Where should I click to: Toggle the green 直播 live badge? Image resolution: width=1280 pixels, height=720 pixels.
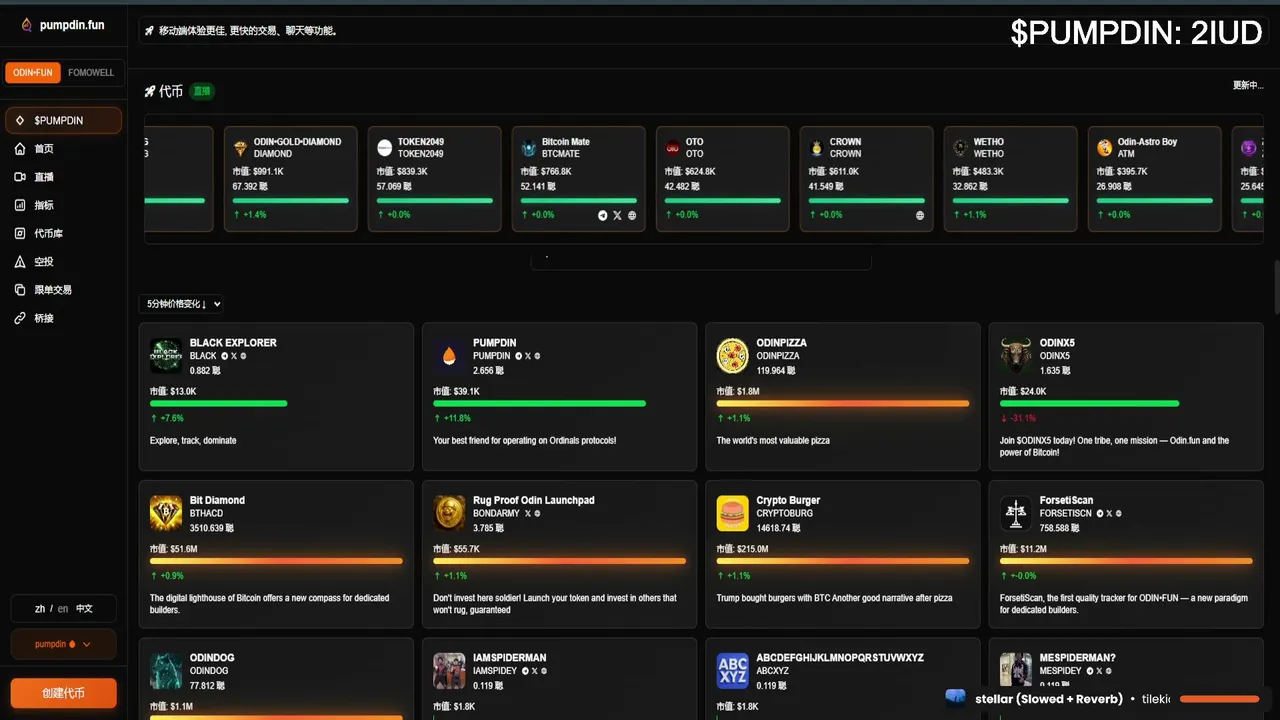(202, 91)
